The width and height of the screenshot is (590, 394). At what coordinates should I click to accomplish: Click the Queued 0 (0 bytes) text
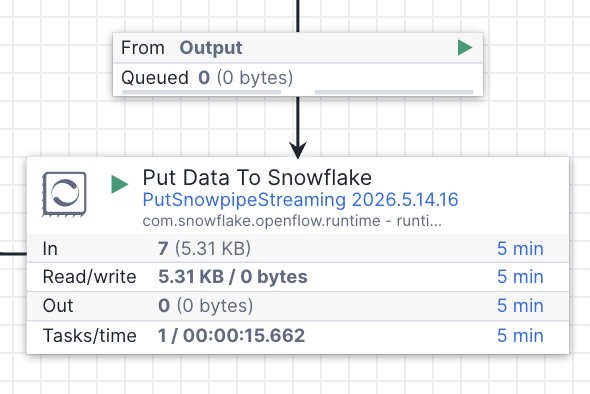click(x=207, y=78)
